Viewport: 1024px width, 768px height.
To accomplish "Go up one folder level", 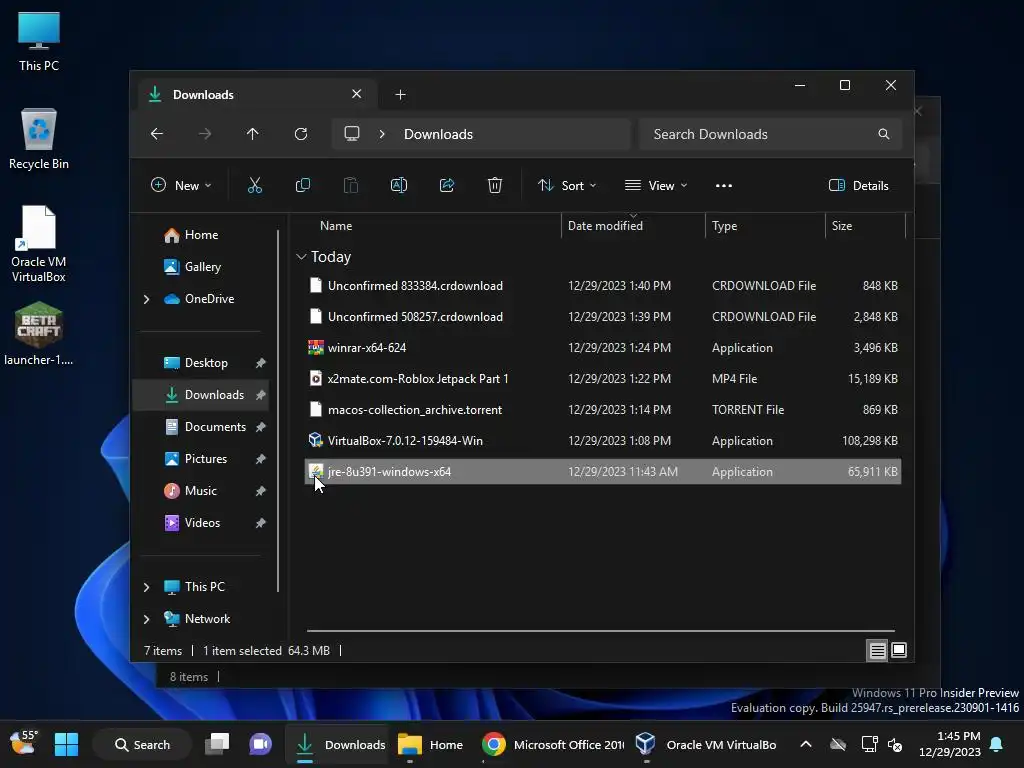I will 253,134.
